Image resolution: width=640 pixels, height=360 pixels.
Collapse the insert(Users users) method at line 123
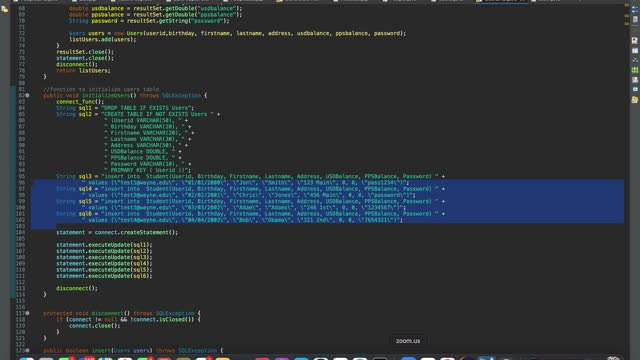[x=27, y=350]
